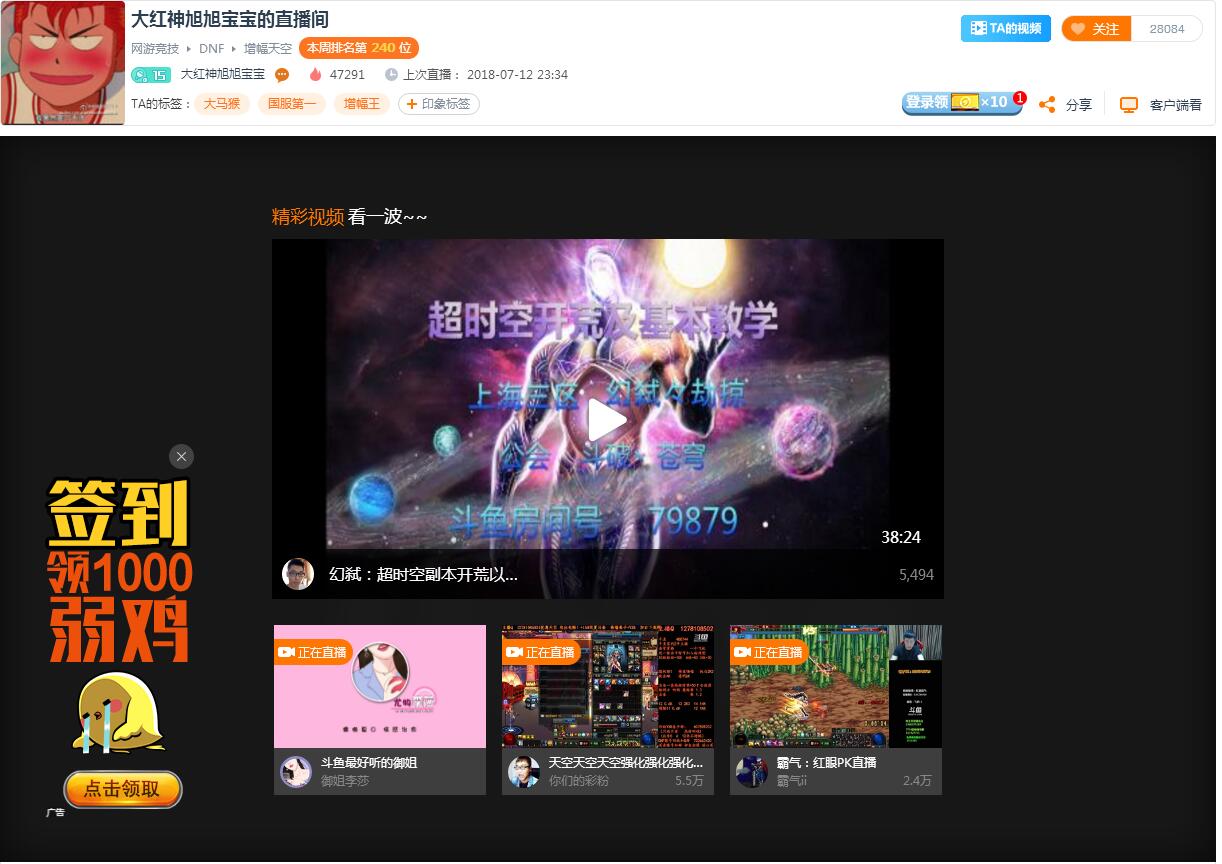1222x864 pixels.
Task: Open stream title 斗鱼最好听的御姐
Action: 369,763
